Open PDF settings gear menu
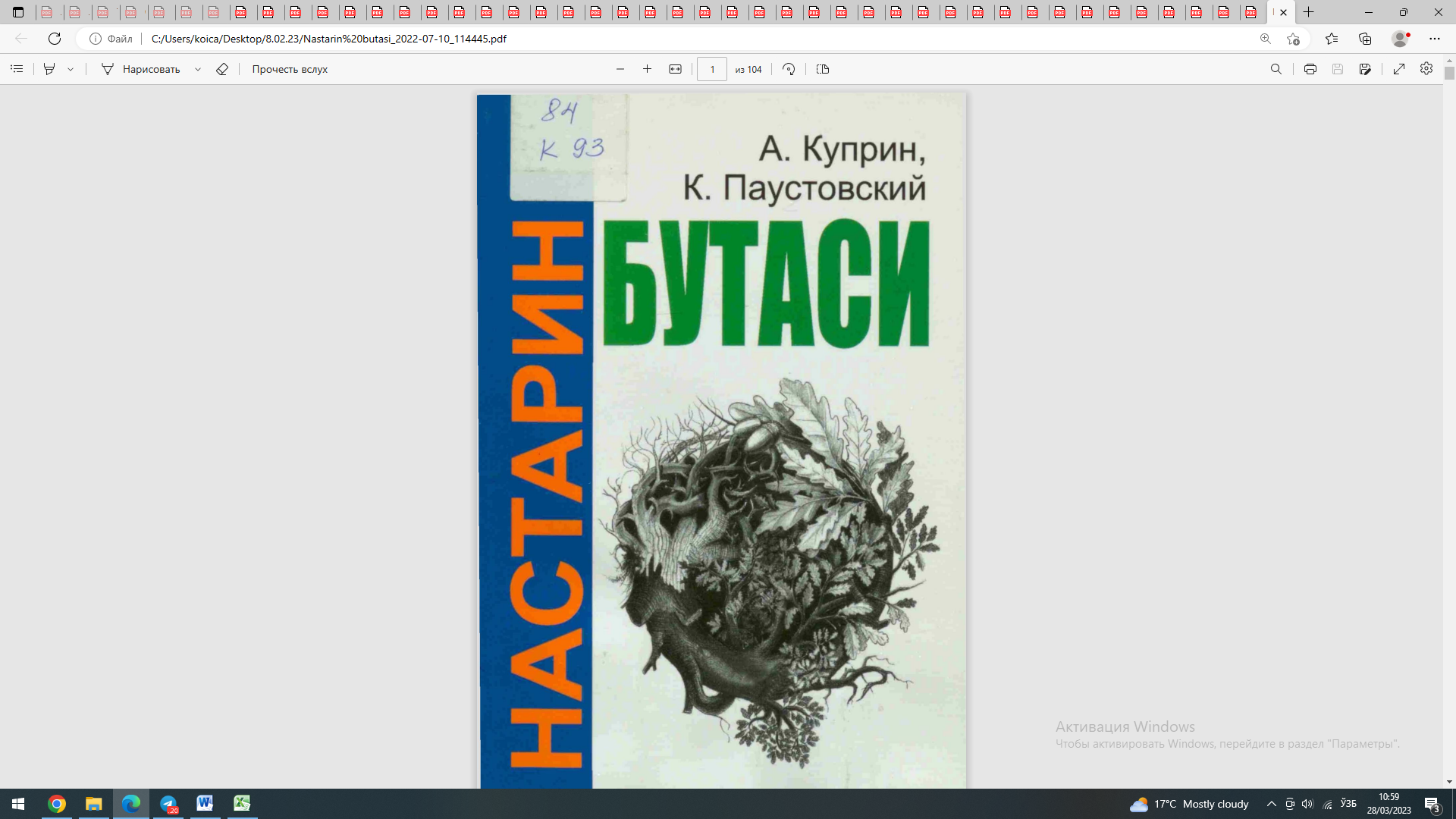 pyautogui.click(x=1426, y=69)
